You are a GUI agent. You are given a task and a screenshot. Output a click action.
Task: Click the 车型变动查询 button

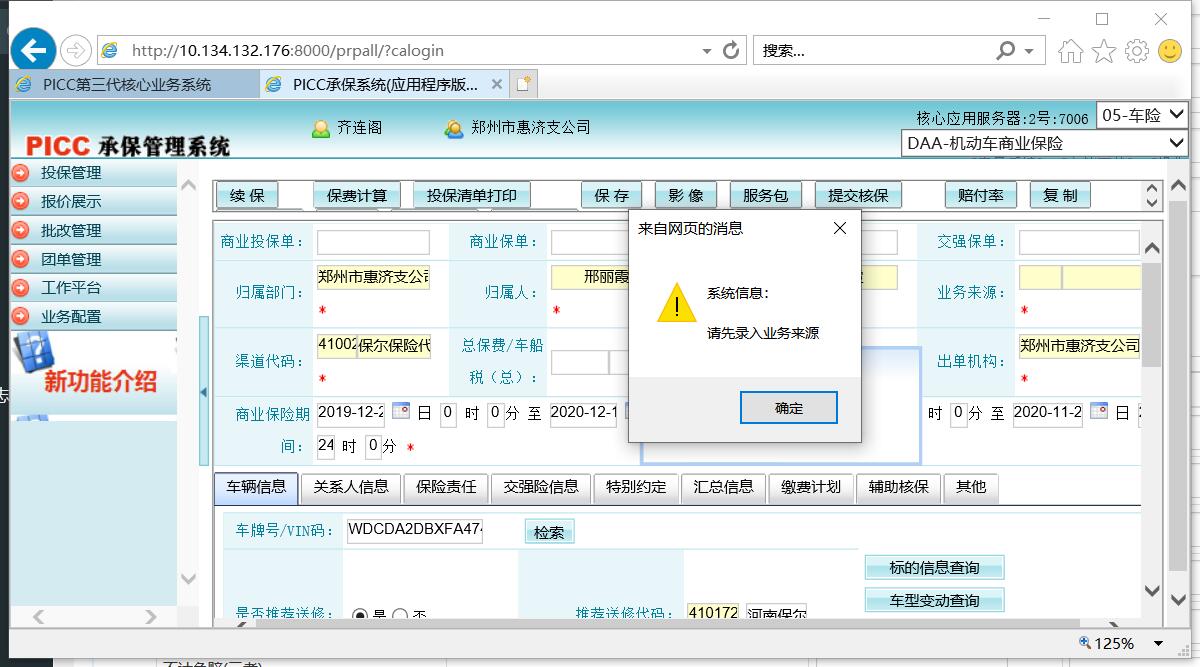(934, 601)
